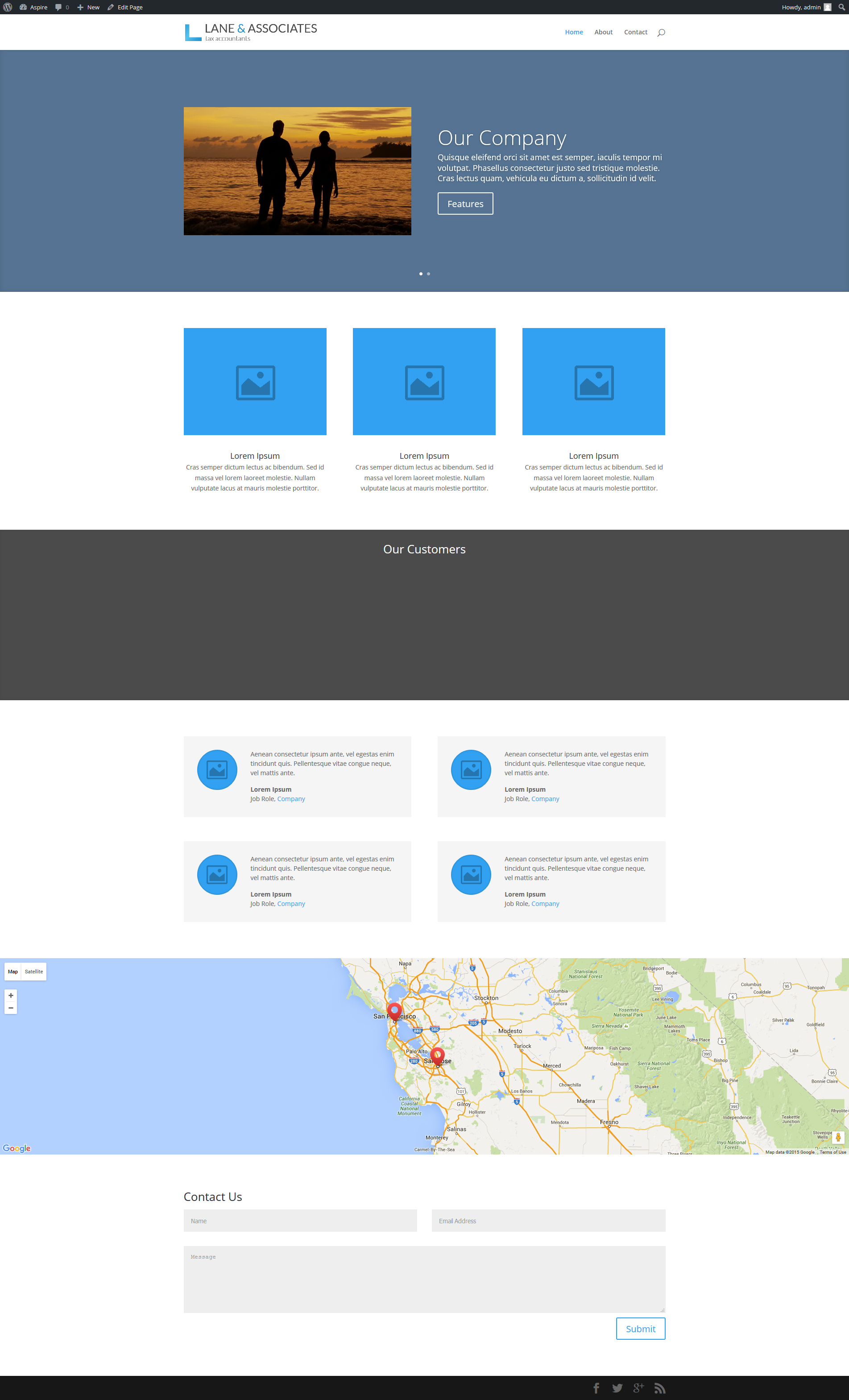Switch map to Map view

[12, 972]
